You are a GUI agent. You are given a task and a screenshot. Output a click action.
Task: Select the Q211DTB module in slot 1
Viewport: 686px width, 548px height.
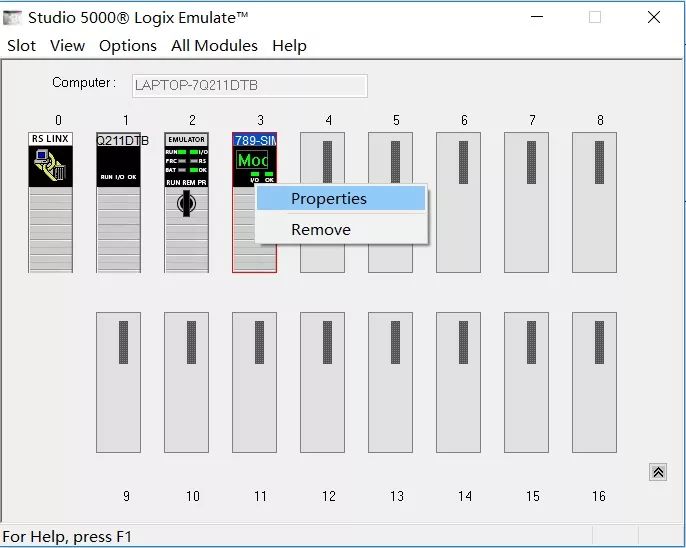coord(119,202)
